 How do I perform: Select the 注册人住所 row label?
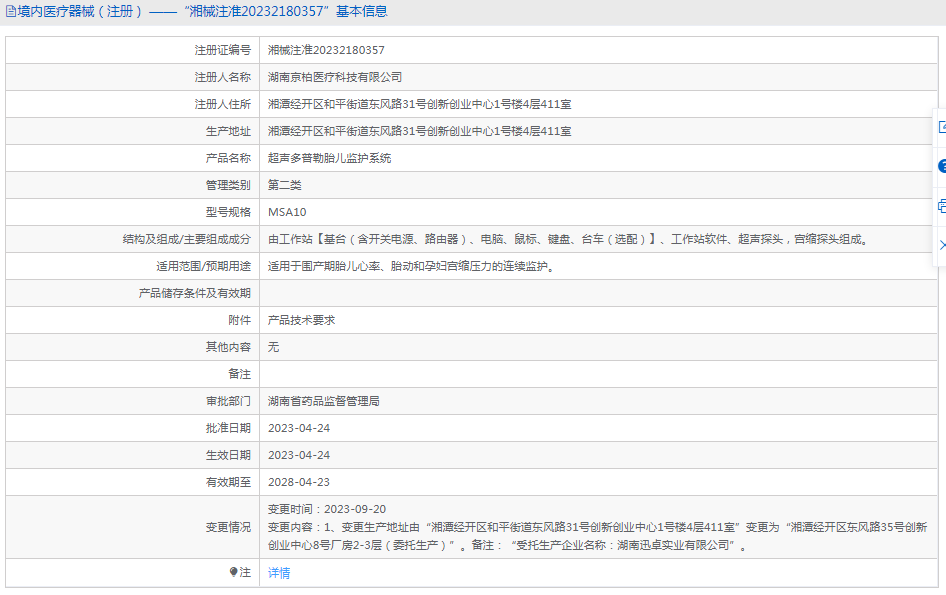click(223, 104)
